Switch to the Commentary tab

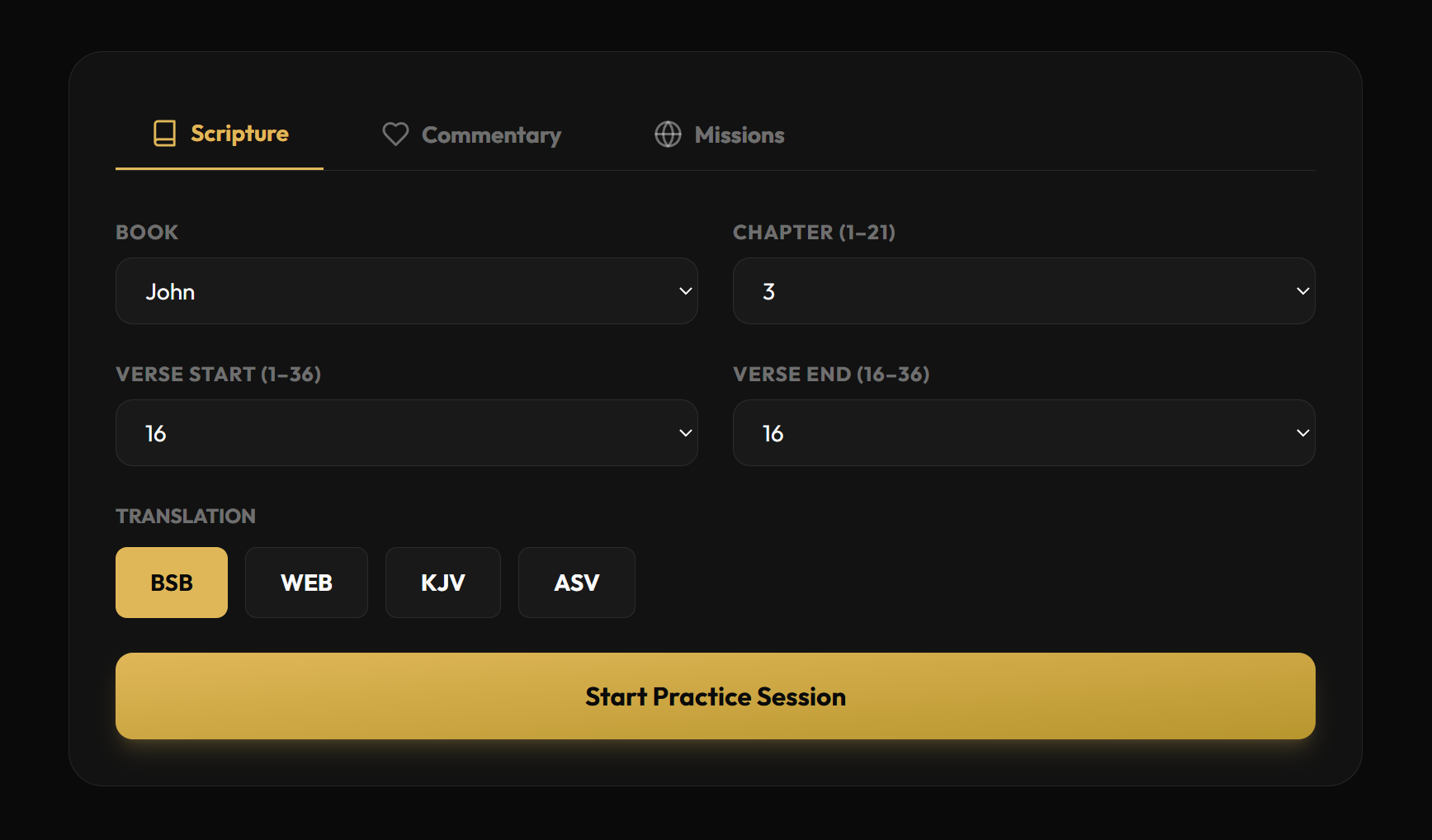tap(491, 134)
